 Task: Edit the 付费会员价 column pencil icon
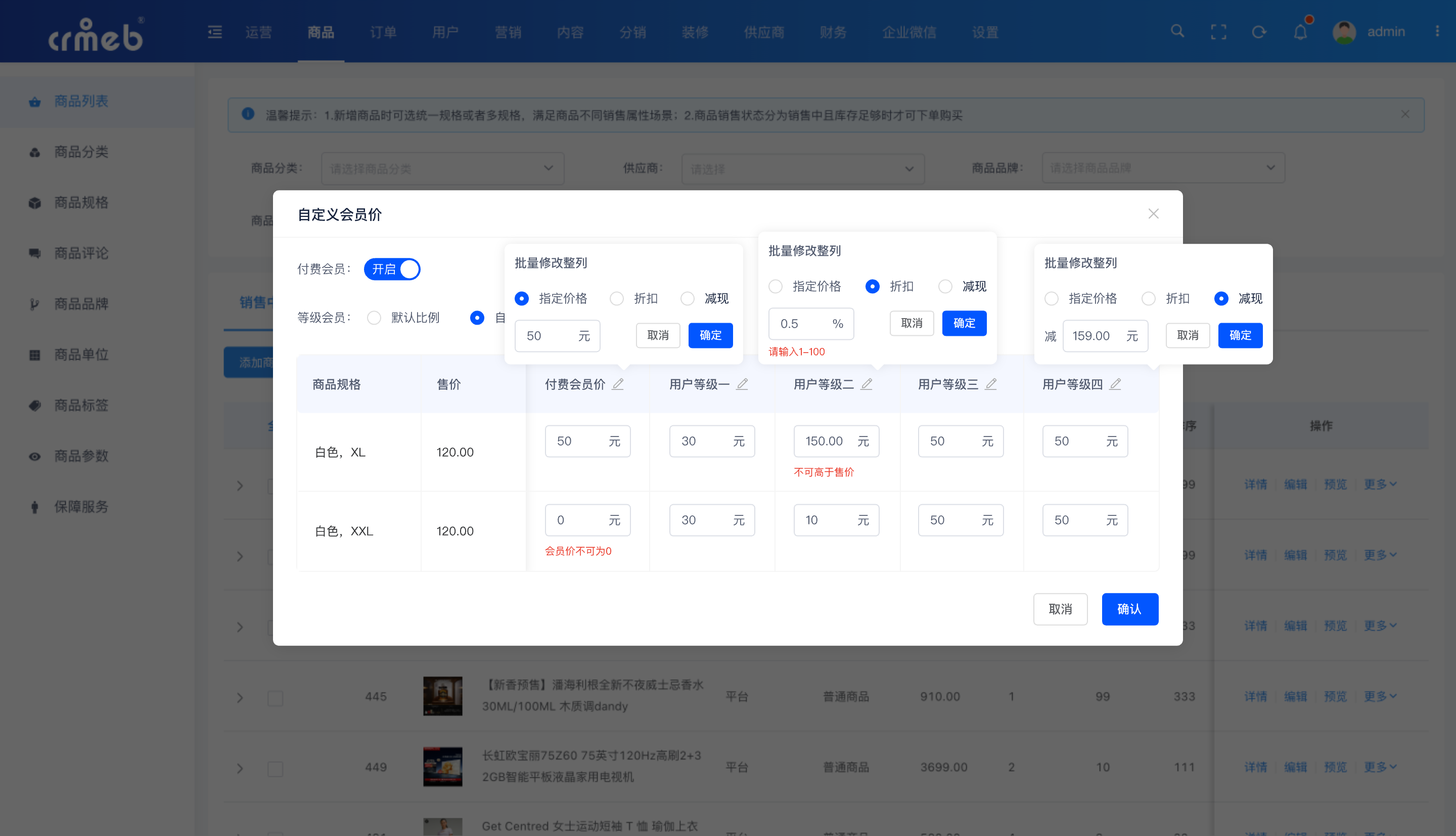point(617,384)
